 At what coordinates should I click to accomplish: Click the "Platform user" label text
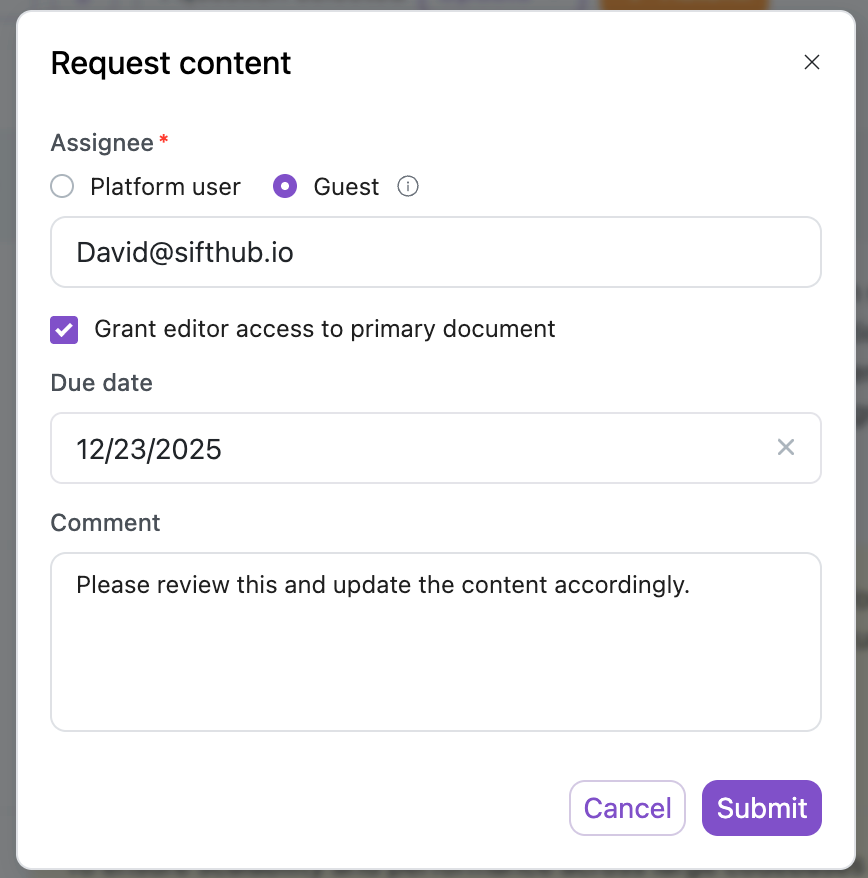(165, 187)
